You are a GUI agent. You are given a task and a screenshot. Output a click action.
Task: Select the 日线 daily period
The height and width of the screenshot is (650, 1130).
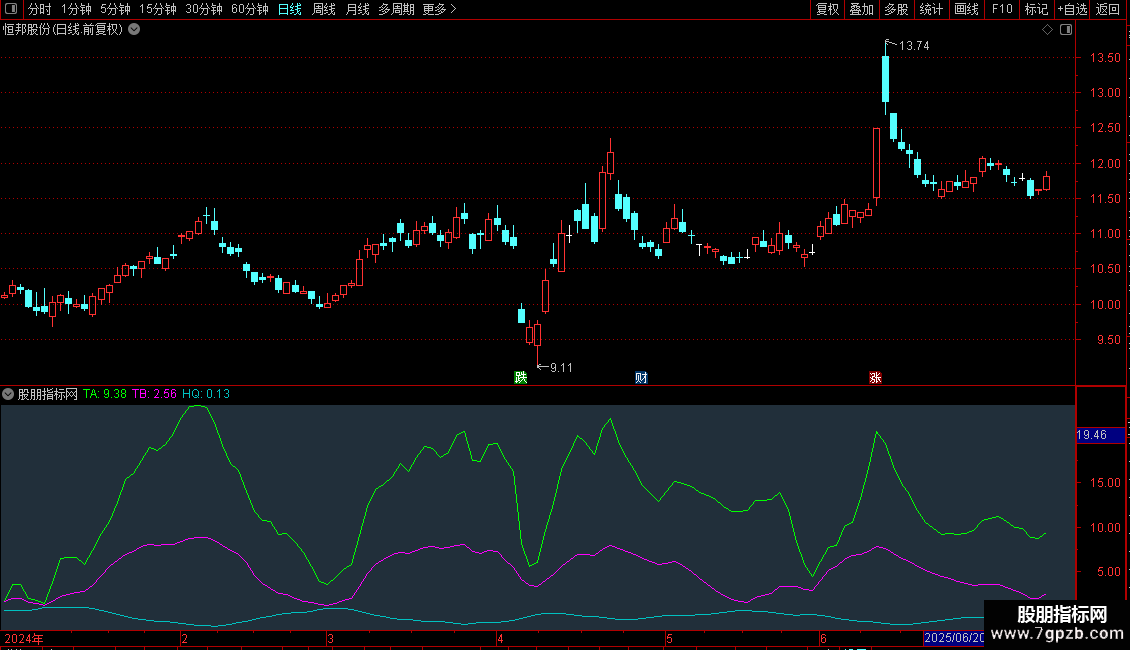[290, 9]
